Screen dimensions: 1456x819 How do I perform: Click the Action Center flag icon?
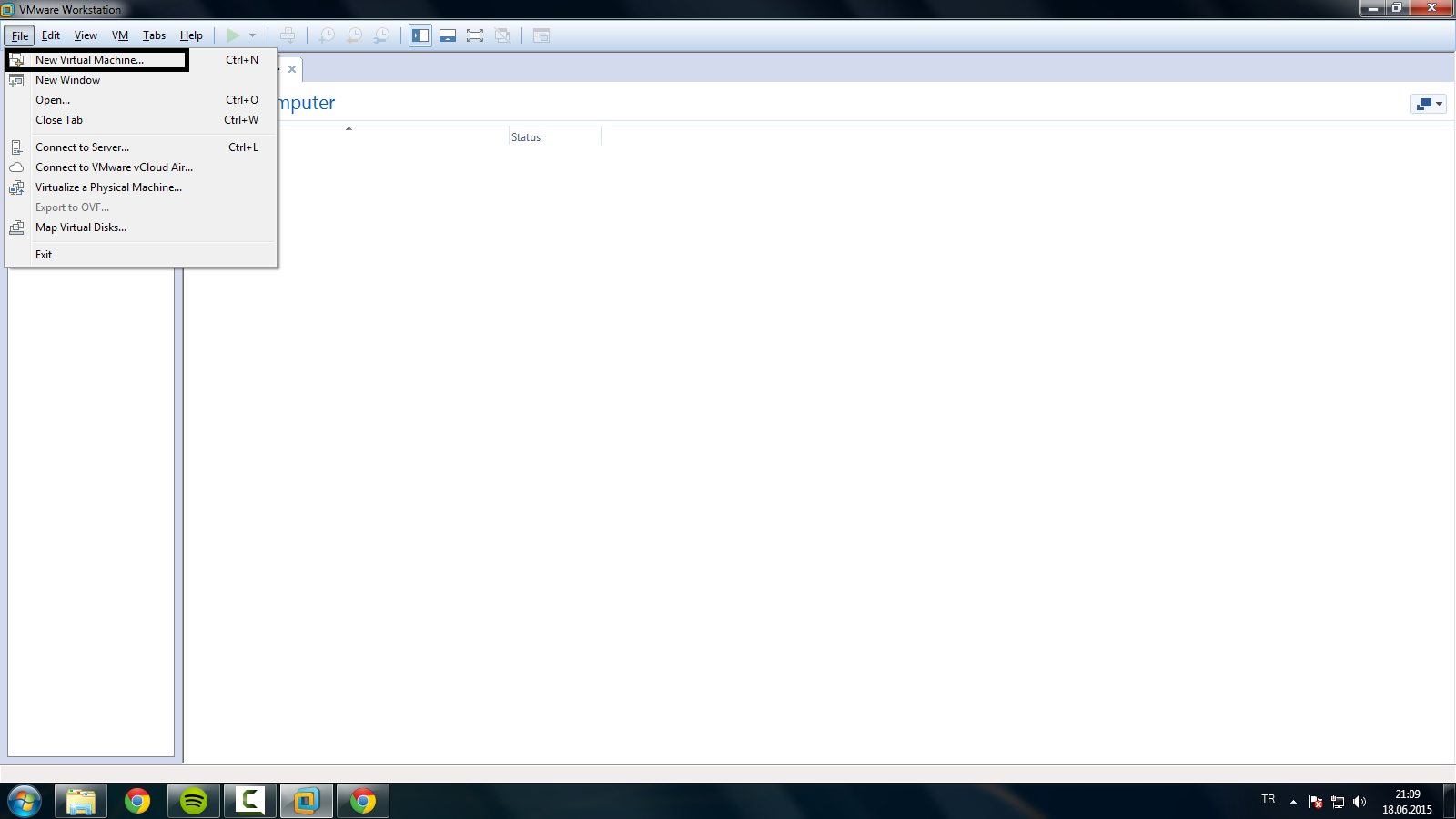(x=1316, y=802)
